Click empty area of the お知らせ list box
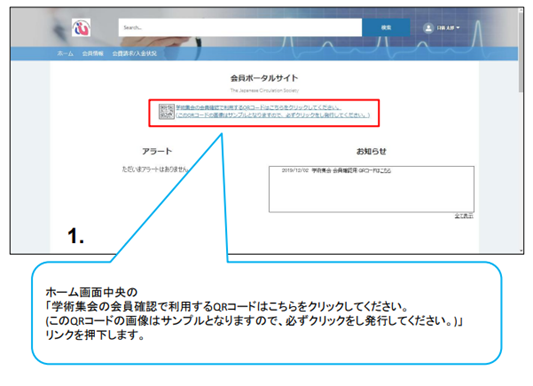The width and height of the screenshot is (533, 386). point(371,194)
